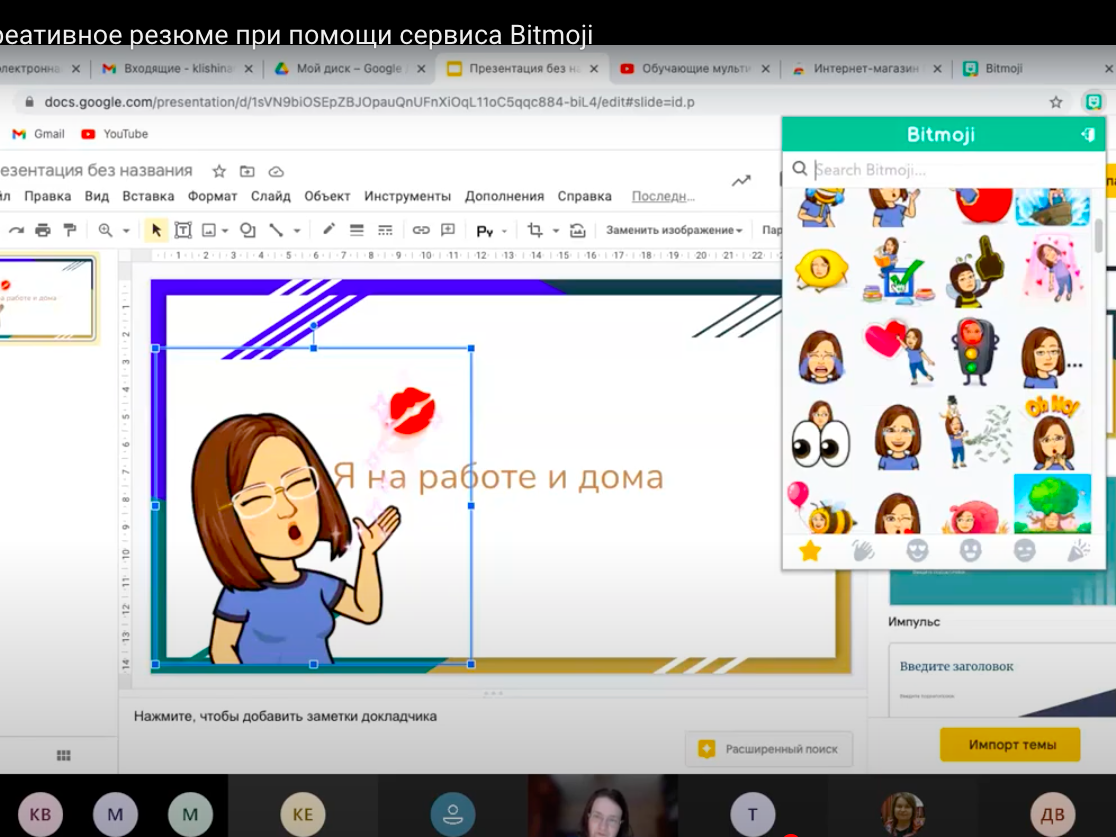This screenshot has height=837, width=1116.
Task: Click the crop image tool
Action: coord(535,230)
